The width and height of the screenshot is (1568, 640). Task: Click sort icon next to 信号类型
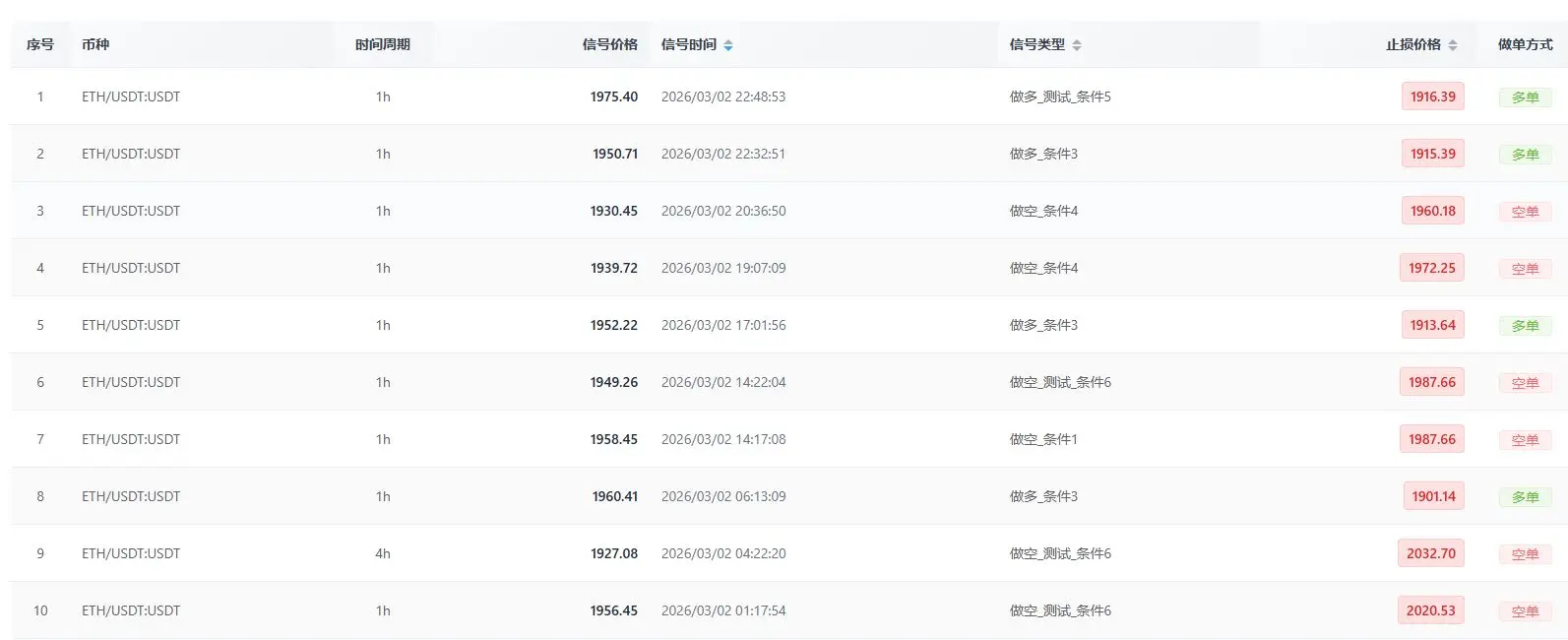point(1077,45)
